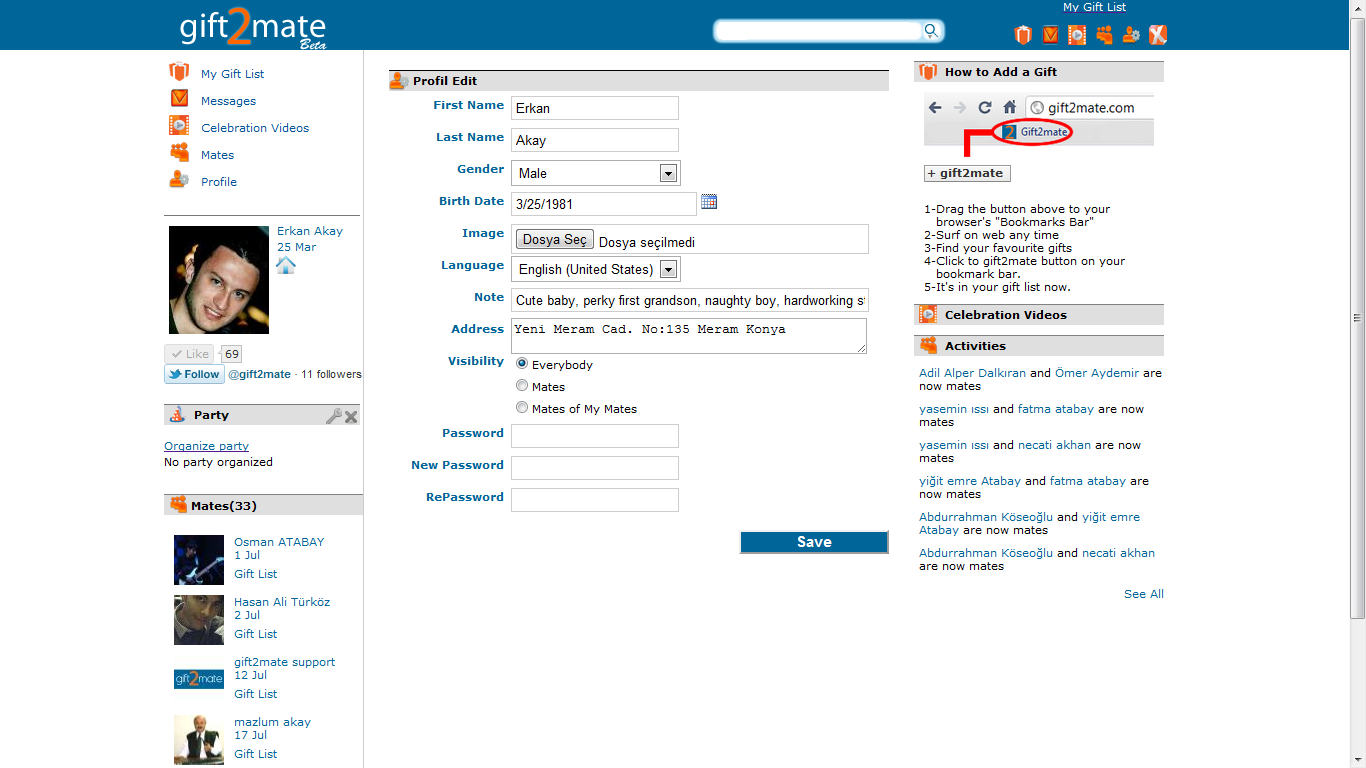Open the Language dropdown

[x=596, y=269]
